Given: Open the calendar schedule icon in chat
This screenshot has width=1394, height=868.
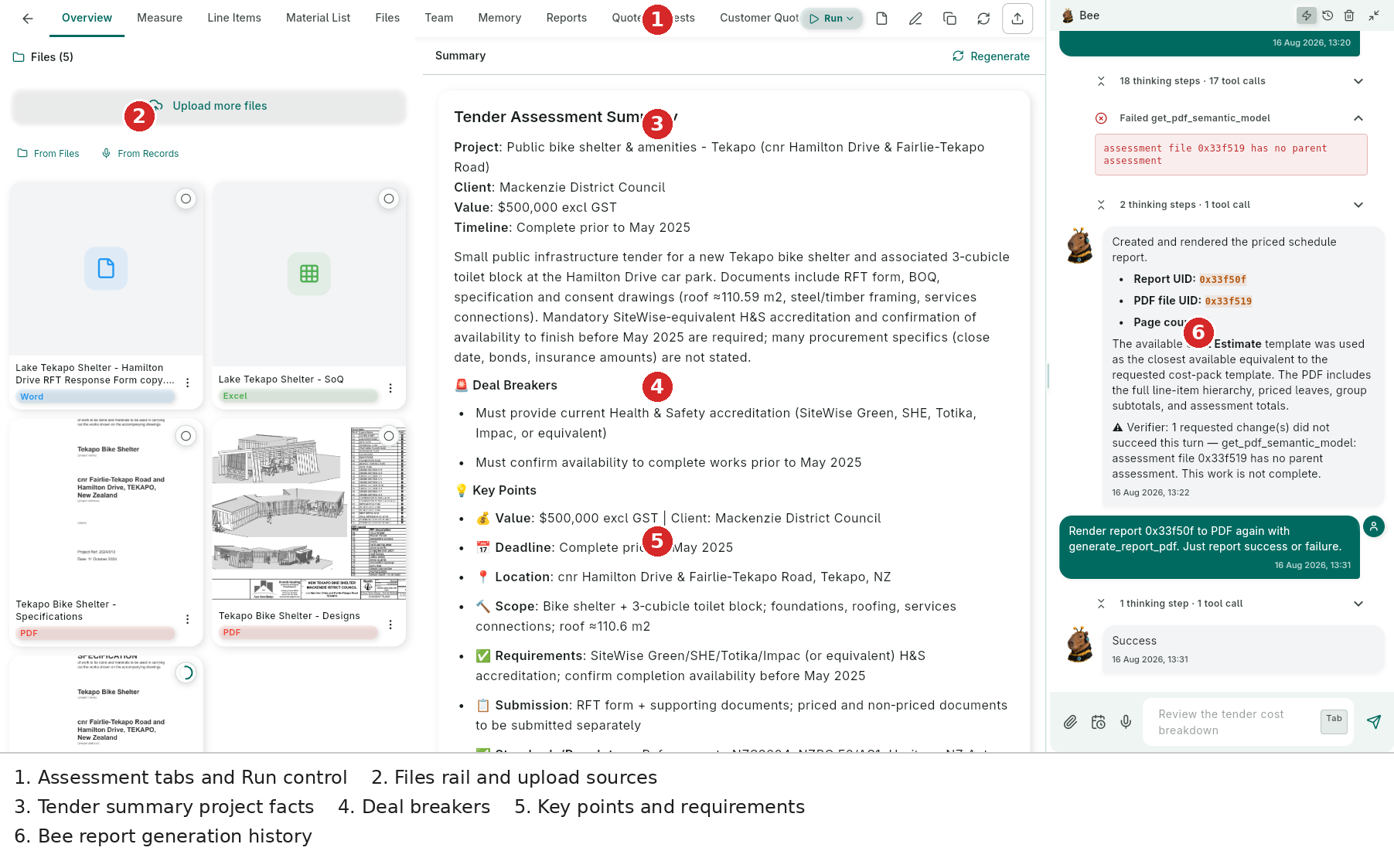Looking at the screenshot, I should pos(1098,722).
